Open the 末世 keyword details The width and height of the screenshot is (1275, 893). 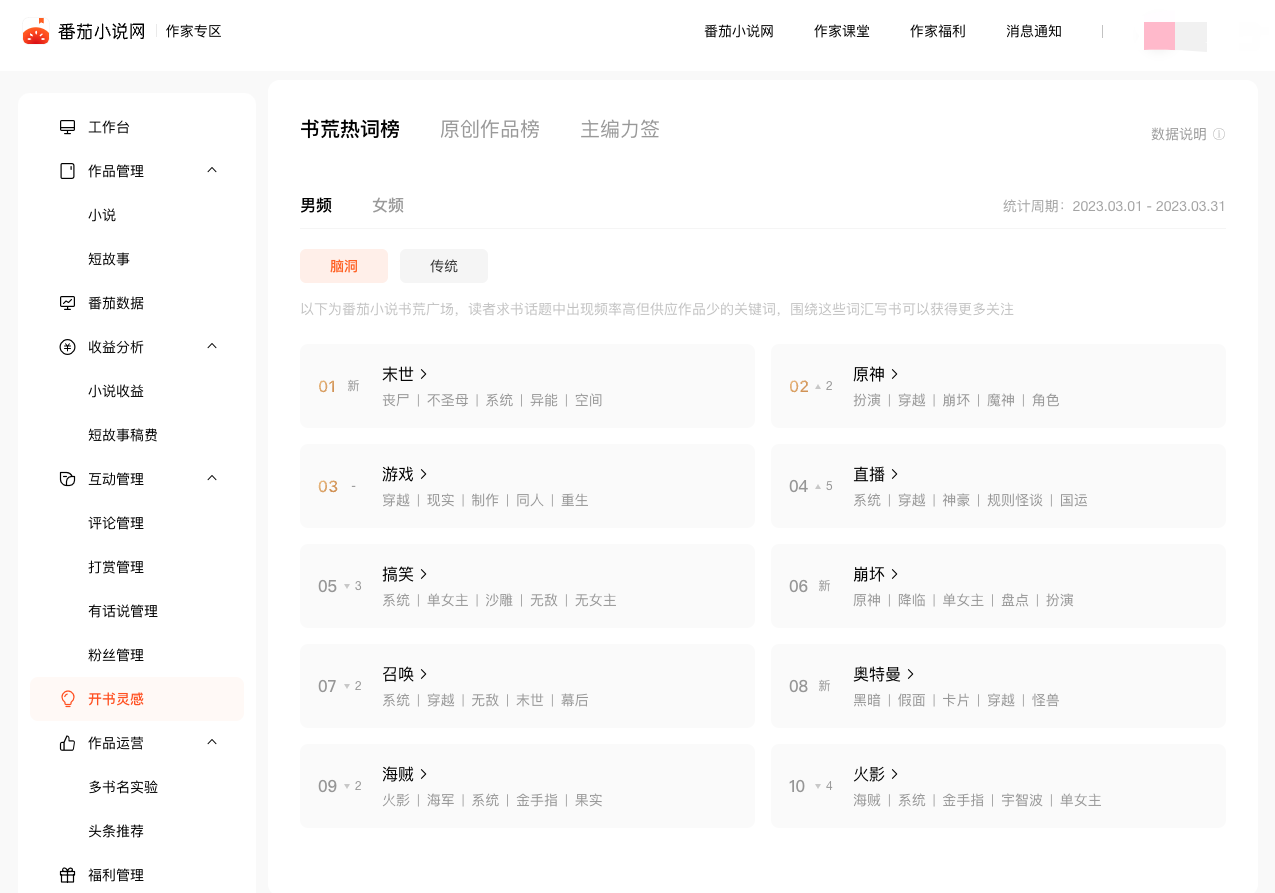pyautogui.click(x=405, y=374)
